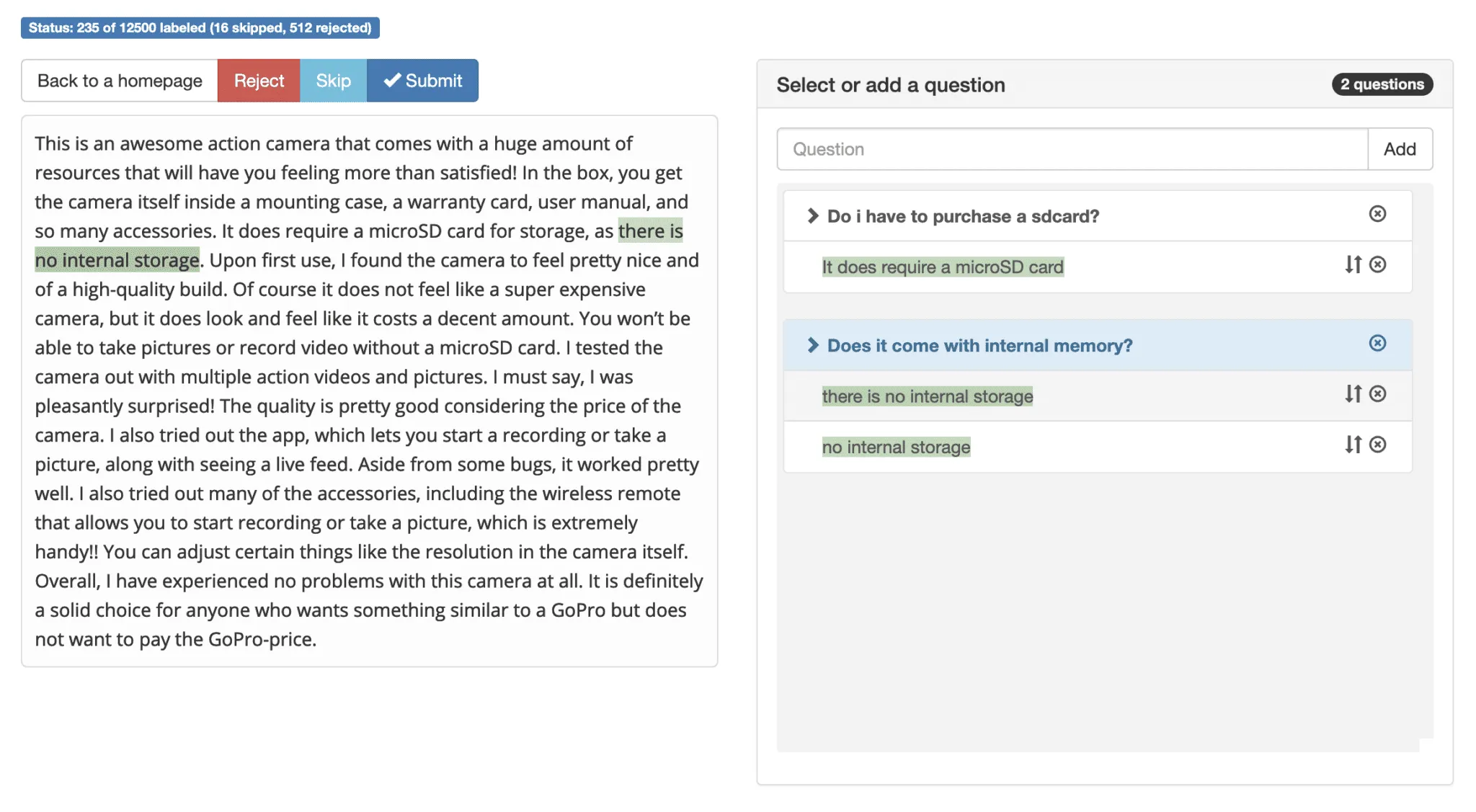Click reorder arrows beside "no internal storage"
Viewport: 1476px width, 812px height.
click(1352, 445)
